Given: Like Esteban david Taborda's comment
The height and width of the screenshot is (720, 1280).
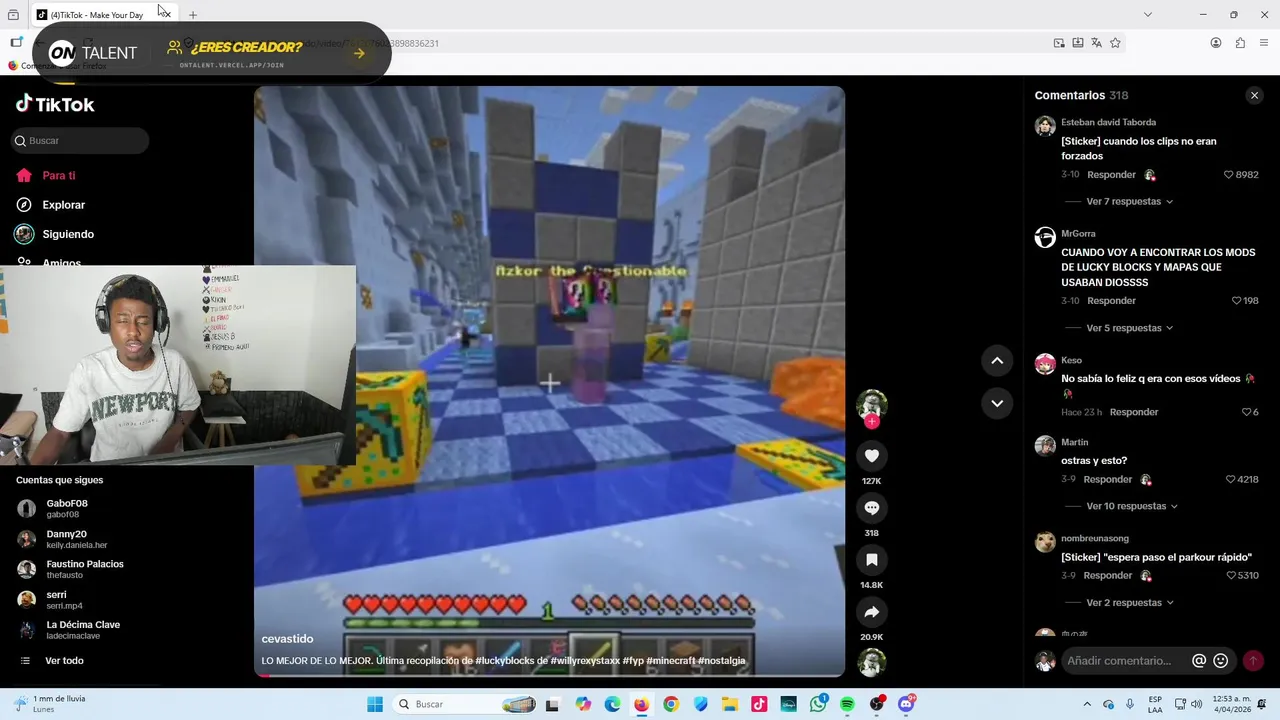Looking at the screenshot, I should click(1229, 175).
